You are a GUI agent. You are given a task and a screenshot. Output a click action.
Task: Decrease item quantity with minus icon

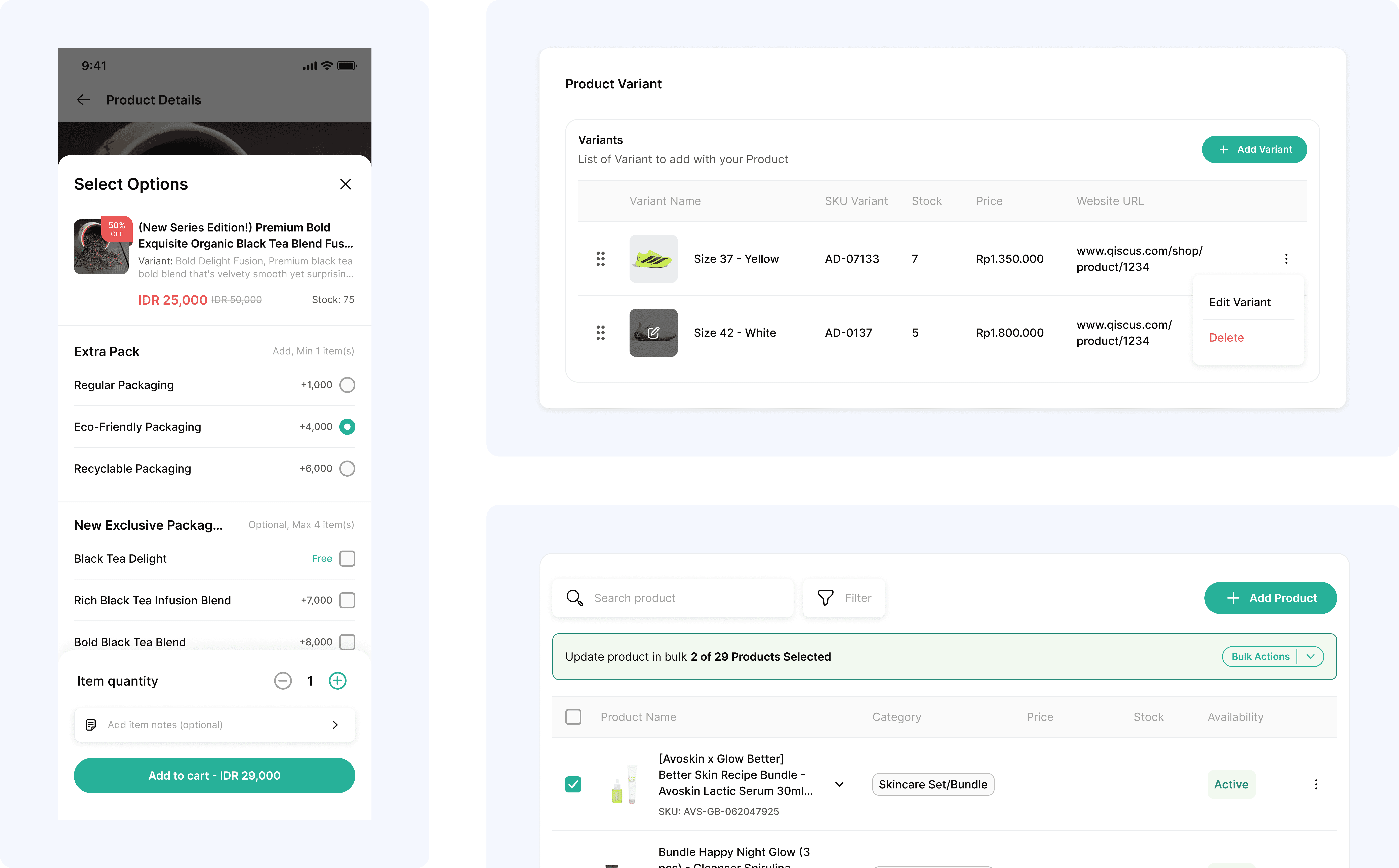pos(283,681)
